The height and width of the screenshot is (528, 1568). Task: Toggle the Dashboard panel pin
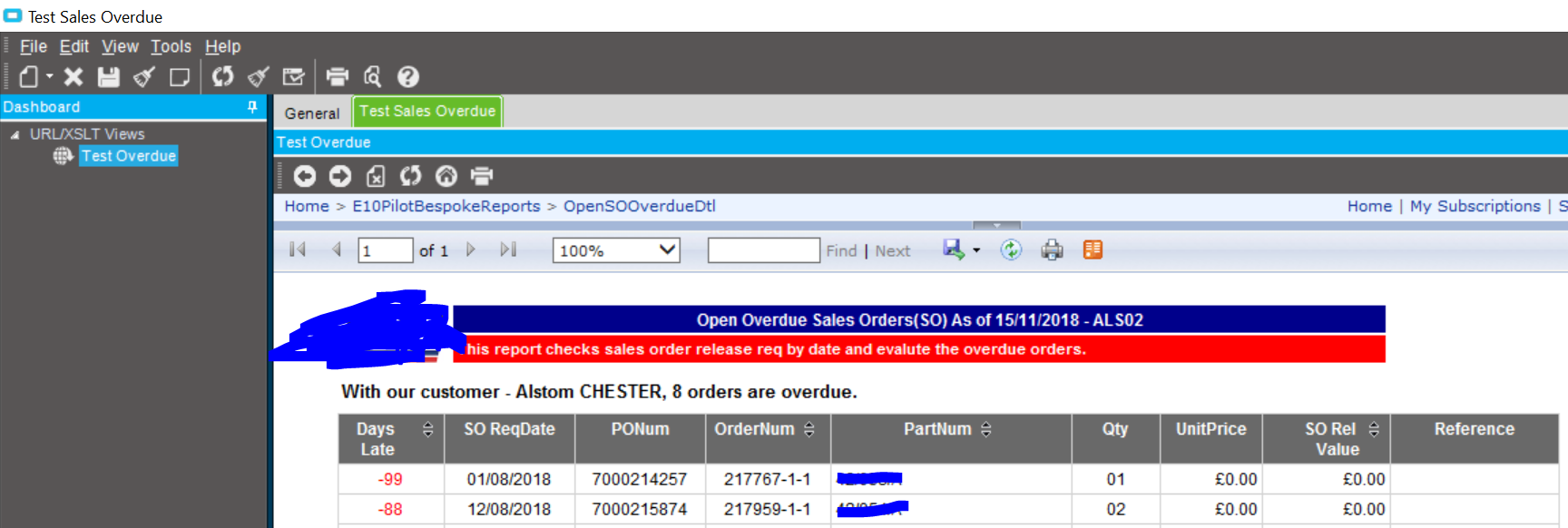click(x=252, y=107)
